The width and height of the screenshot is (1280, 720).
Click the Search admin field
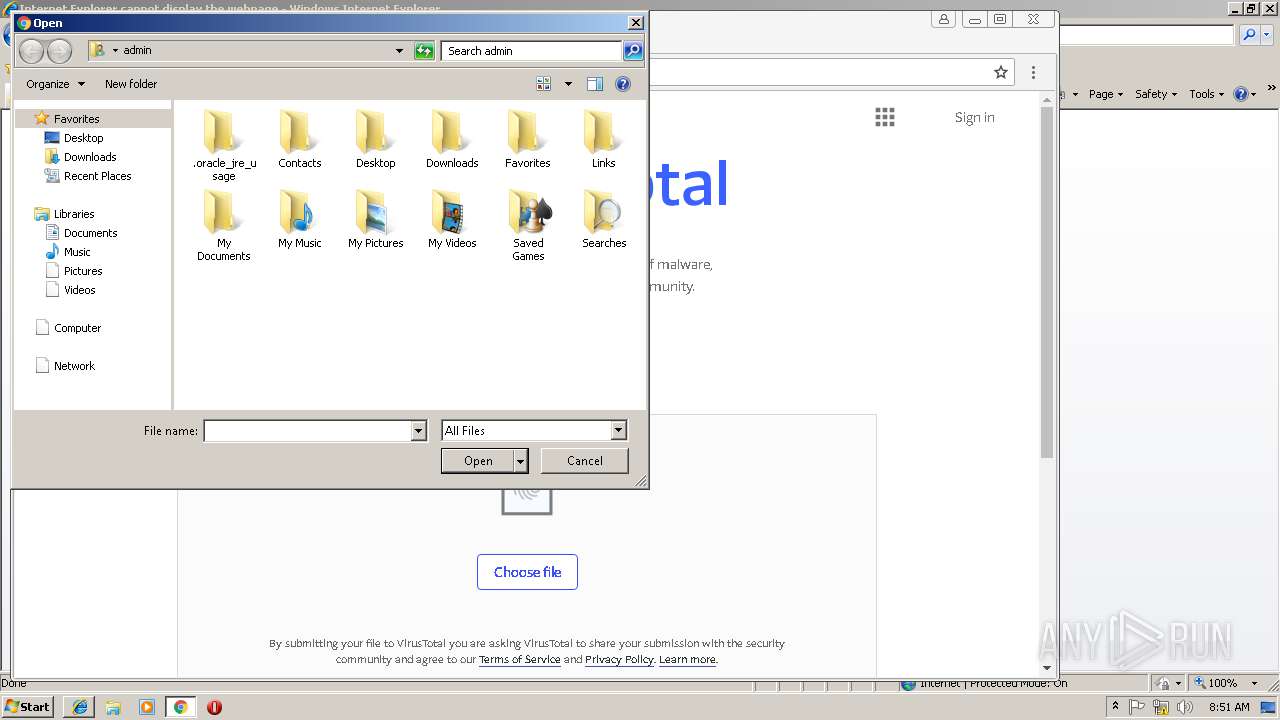(x=531, y=51)
